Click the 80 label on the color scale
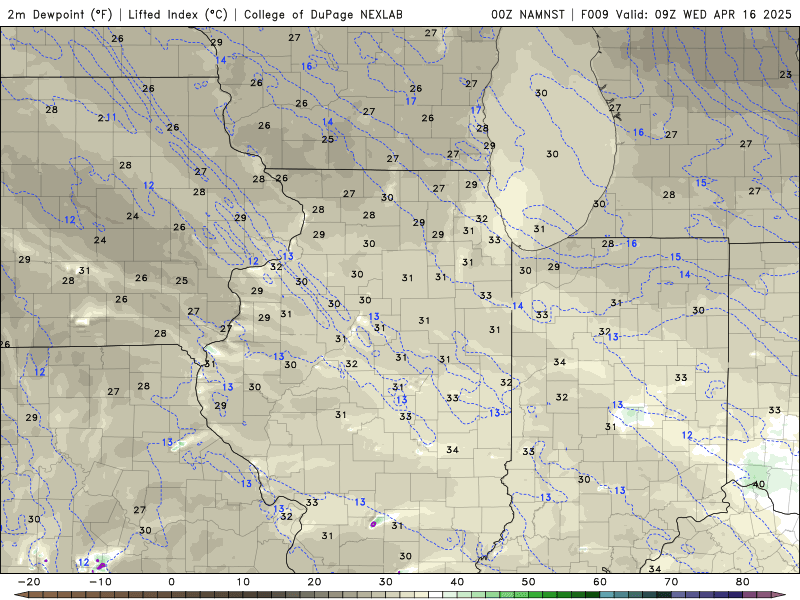Screen dimensions: 800x600 (743, 582)
